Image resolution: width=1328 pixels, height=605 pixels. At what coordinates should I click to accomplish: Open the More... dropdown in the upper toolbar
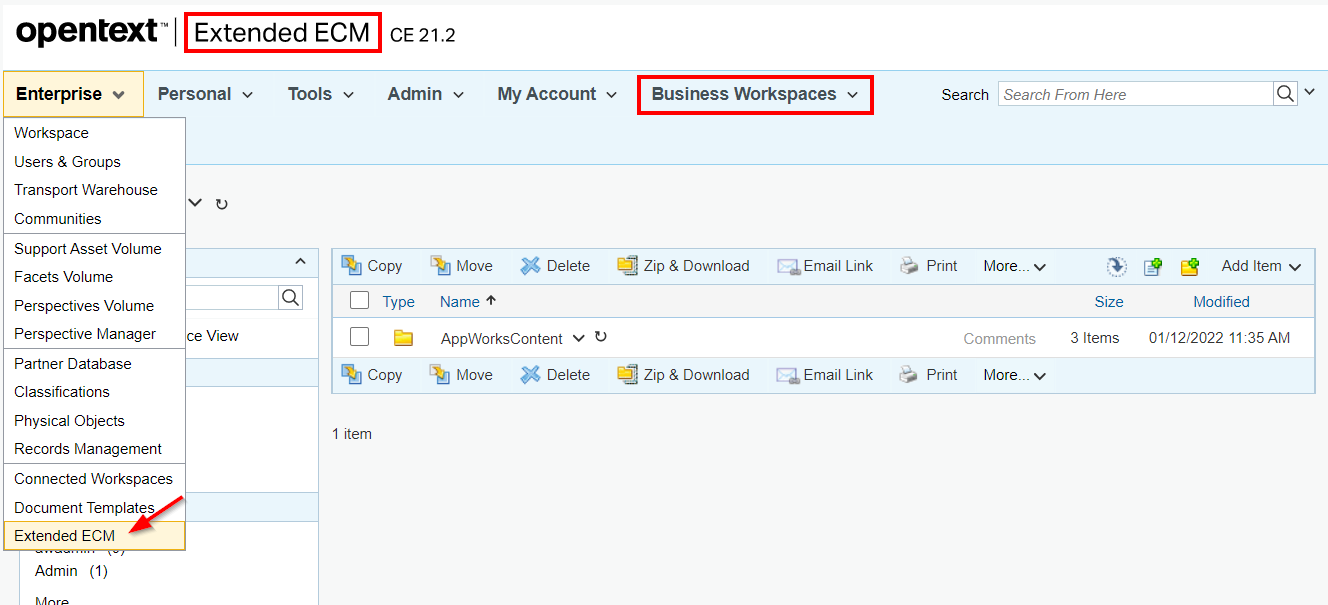click(x=1015, y=266)
